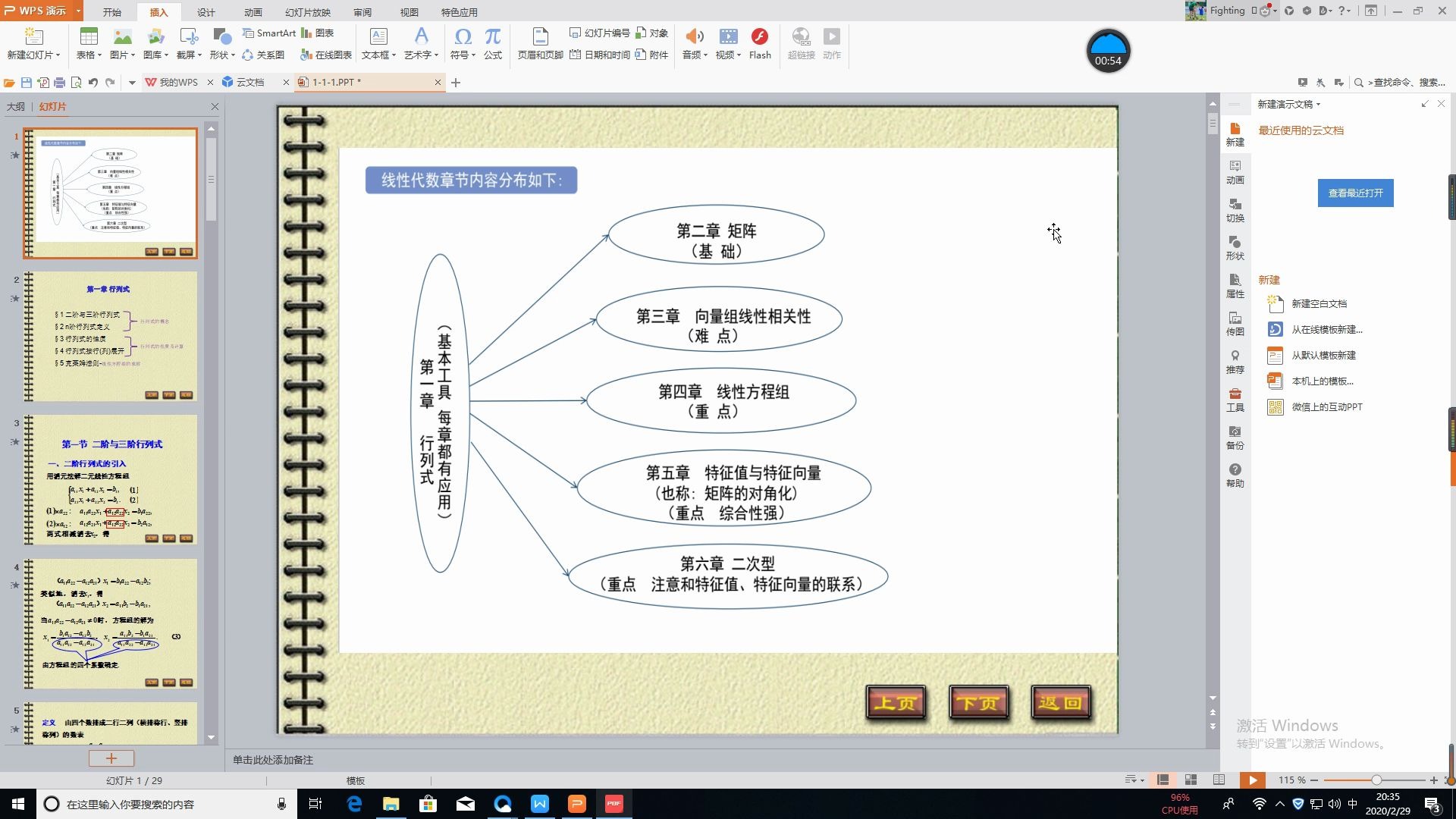
Task: Open the 文本框 text box dropdown
Action: [394, 55]
